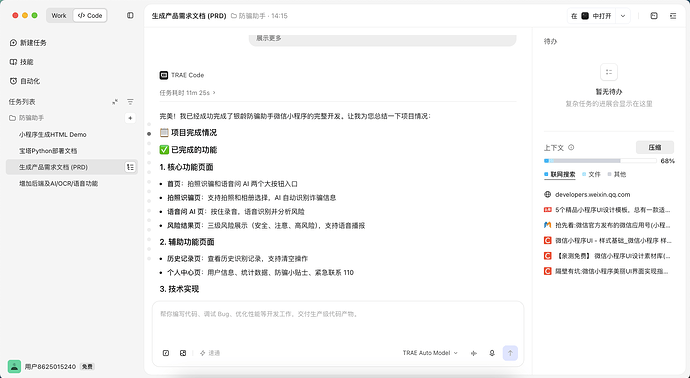Click 展示更多 to show more
This screenshot has height=378, width=690.
coord(269,38)
